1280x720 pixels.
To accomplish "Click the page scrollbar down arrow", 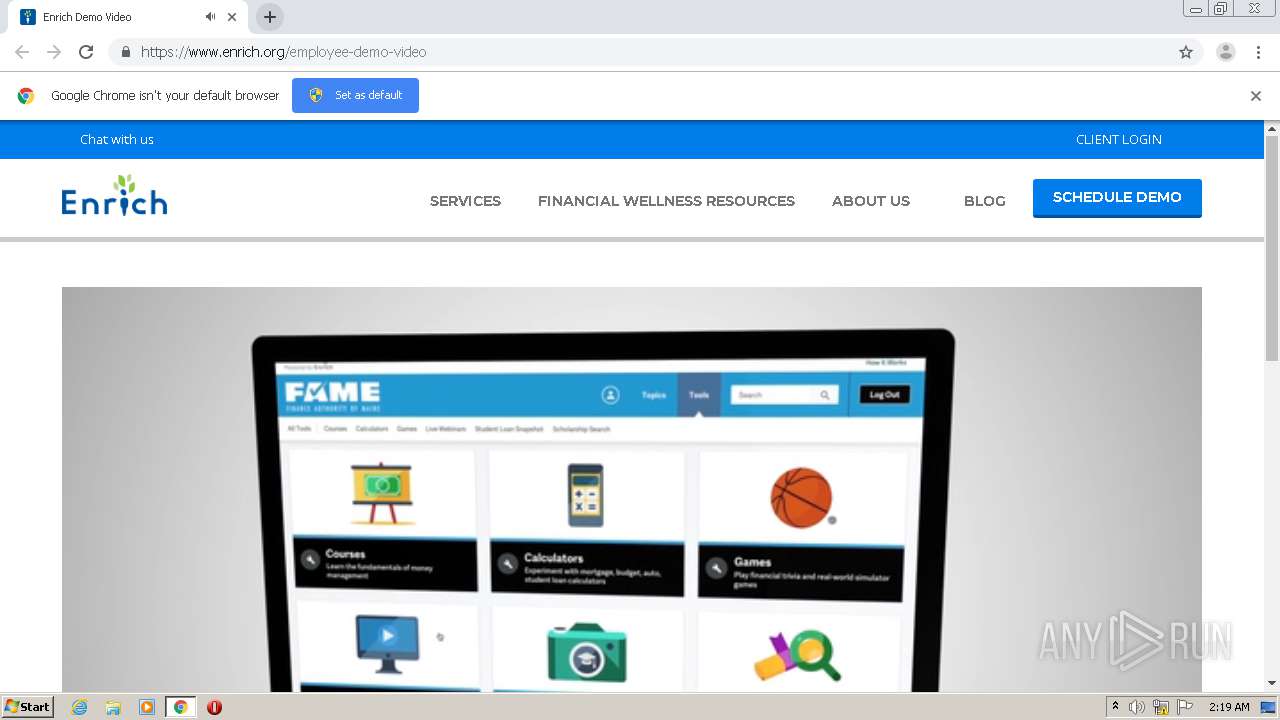I will 1272,683.
